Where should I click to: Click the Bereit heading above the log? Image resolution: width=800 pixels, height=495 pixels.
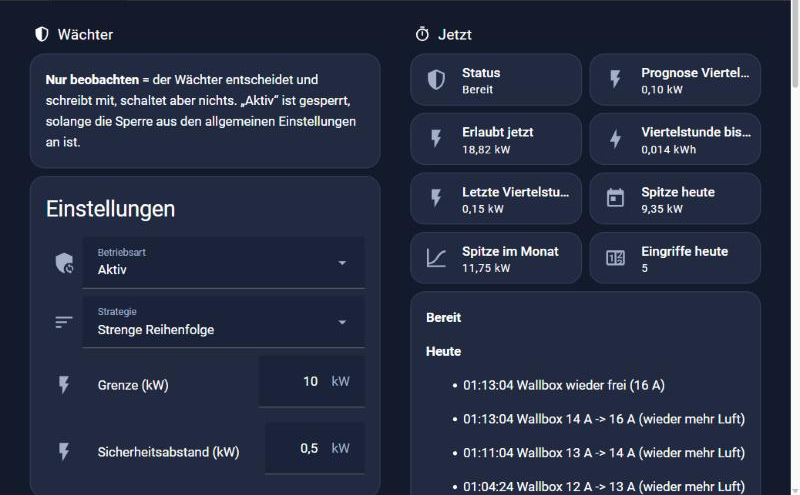(x=443, y=317)
